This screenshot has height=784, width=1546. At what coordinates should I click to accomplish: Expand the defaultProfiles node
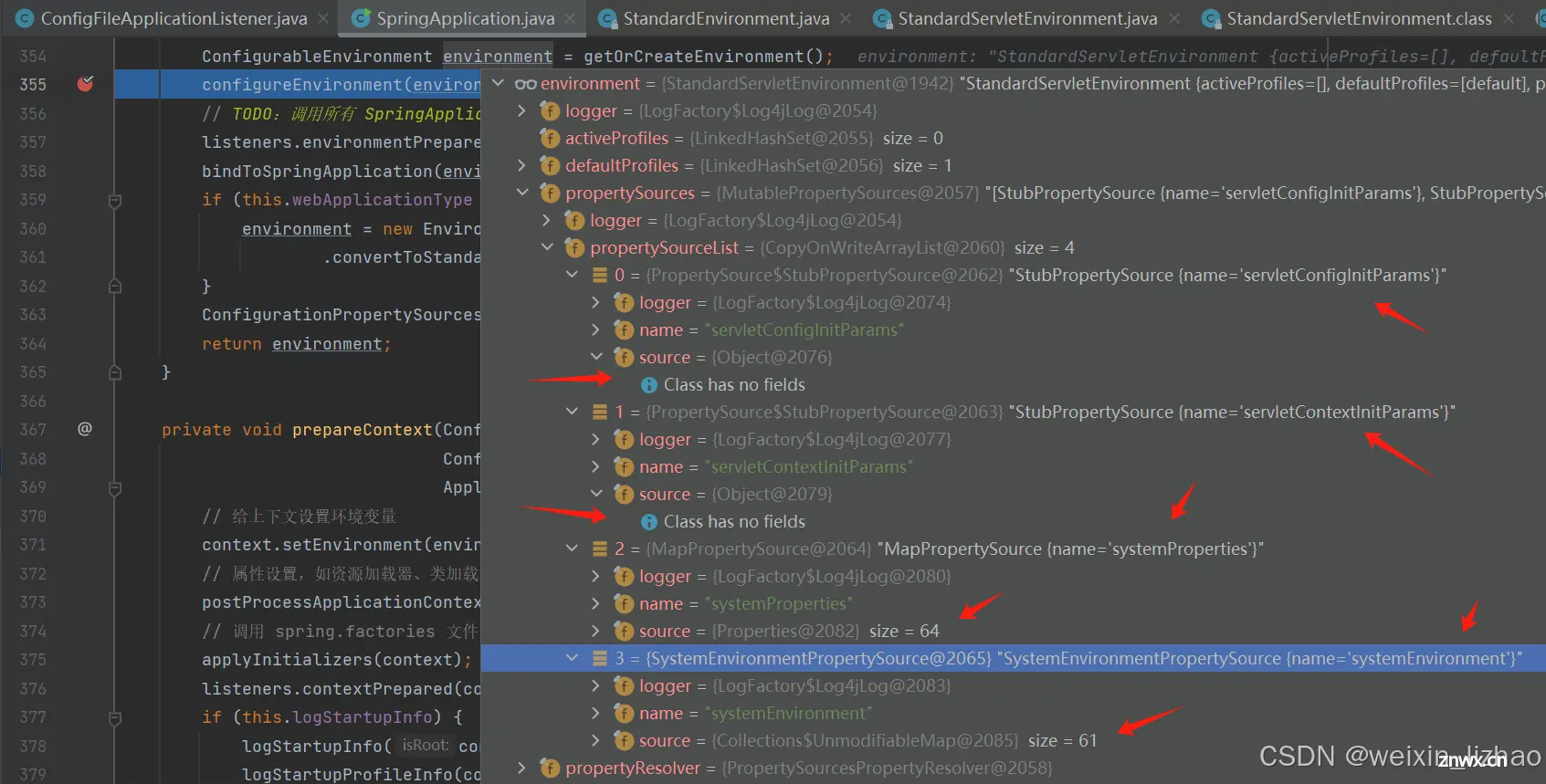click(522, 165)
